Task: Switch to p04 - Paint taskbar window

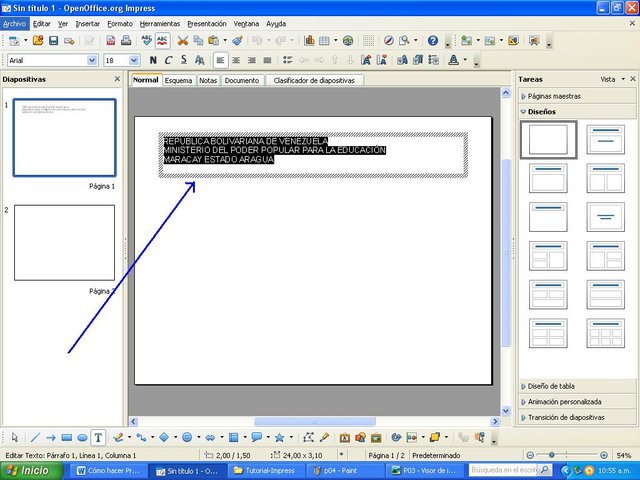Action: (344, 471)
